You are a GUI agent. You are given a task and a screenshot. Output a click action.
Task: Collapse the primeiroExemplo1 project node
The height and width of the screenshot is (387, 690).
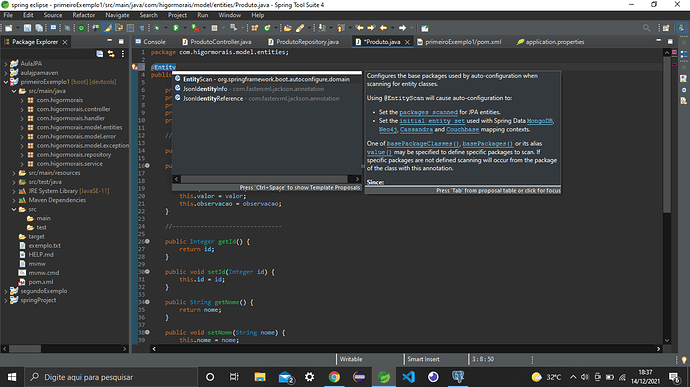[x=6, y=82]
